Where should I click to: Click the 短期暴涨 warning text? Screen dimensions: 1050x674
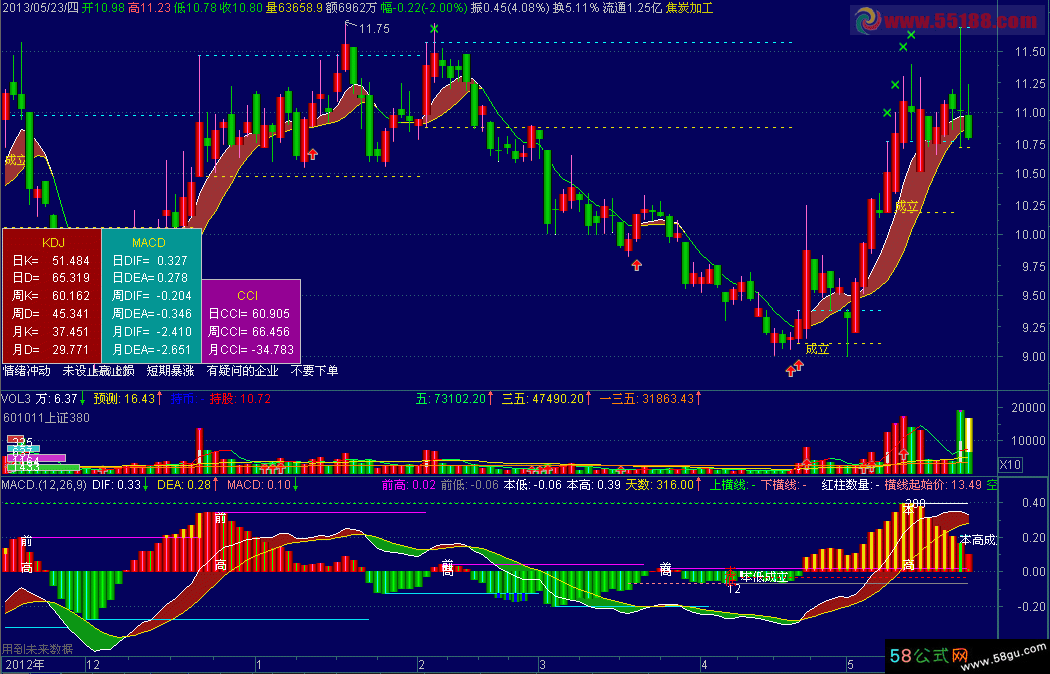pos(170,370)
